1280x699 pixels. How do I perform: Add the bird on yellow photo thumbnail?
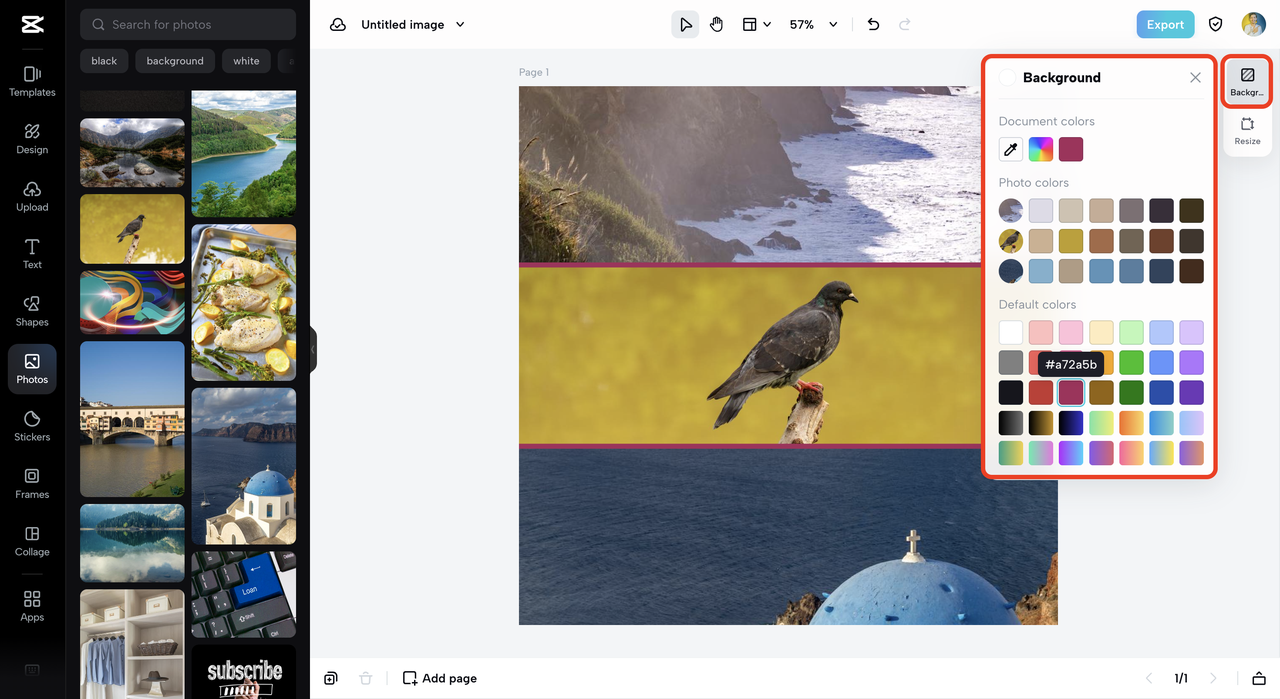click(x=132, y=229)
